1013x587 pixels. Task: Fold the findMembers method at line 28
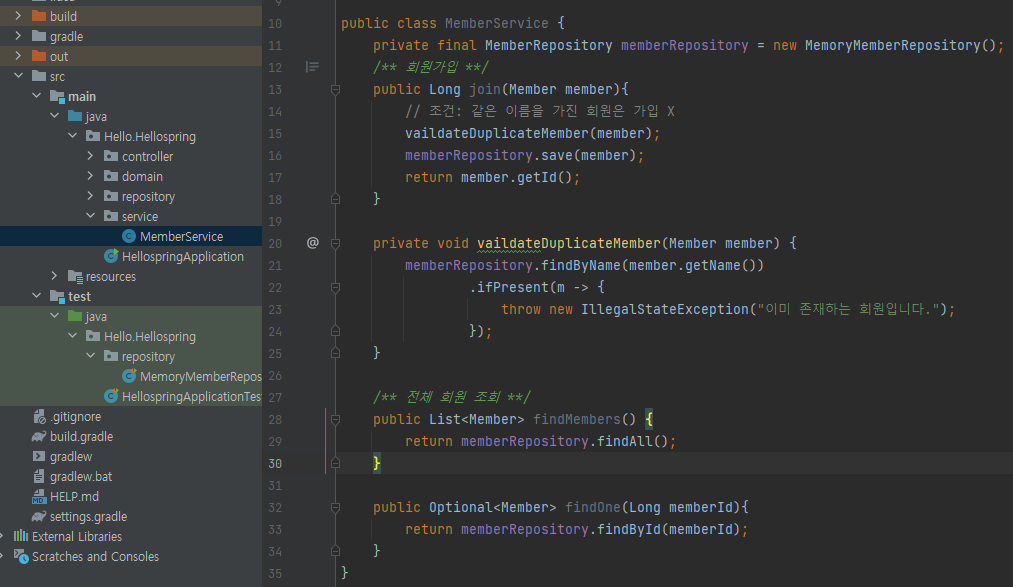click(335, 420)
